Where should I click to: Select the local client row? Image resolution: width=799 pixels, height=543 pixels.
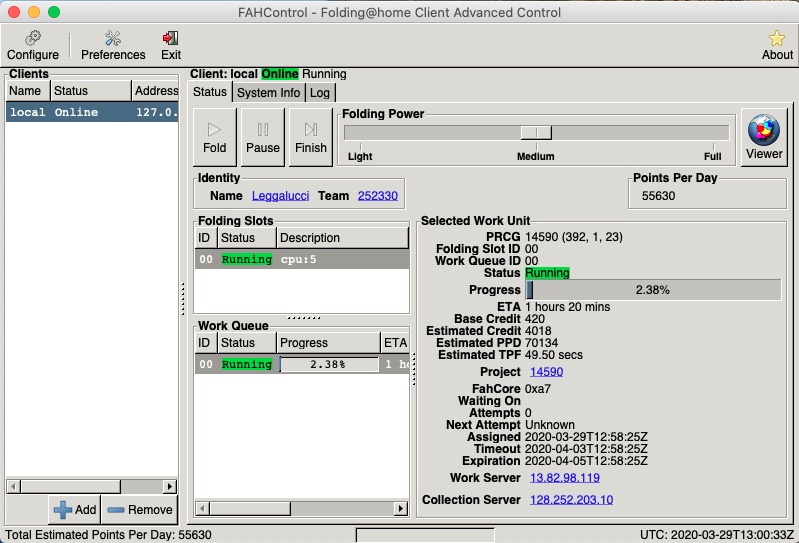click(x=91, y=112)
